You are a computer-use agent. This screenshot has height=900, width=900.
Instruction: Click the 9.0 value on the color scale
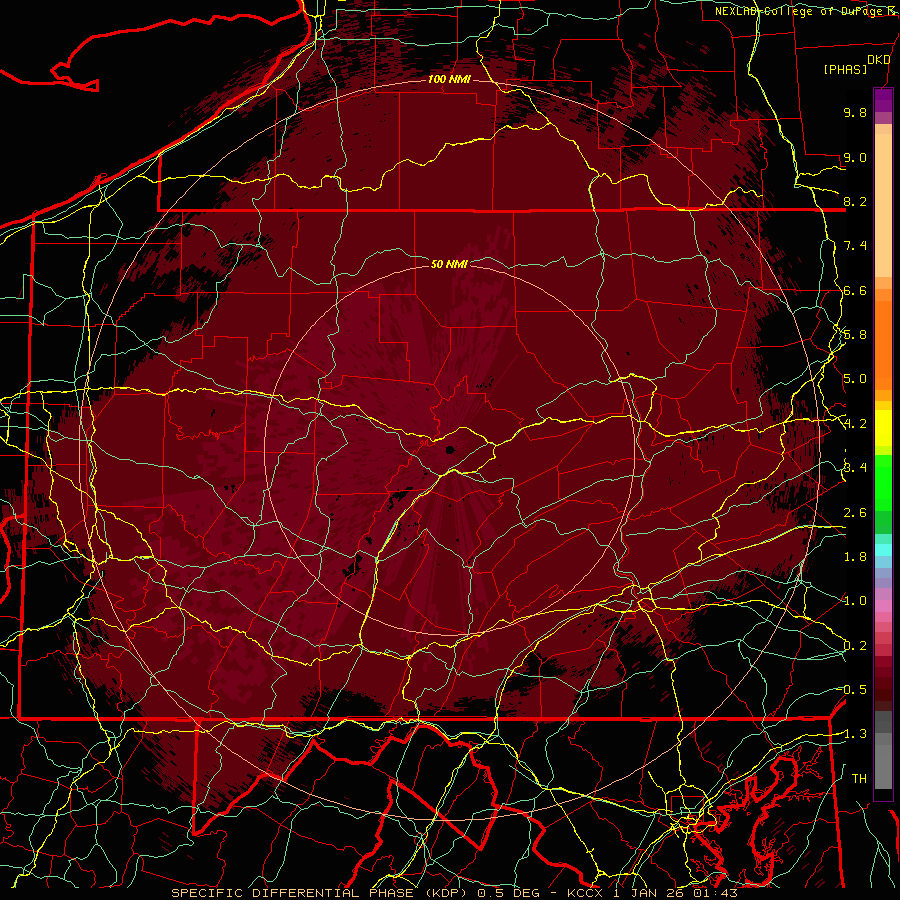pos(855,157)
